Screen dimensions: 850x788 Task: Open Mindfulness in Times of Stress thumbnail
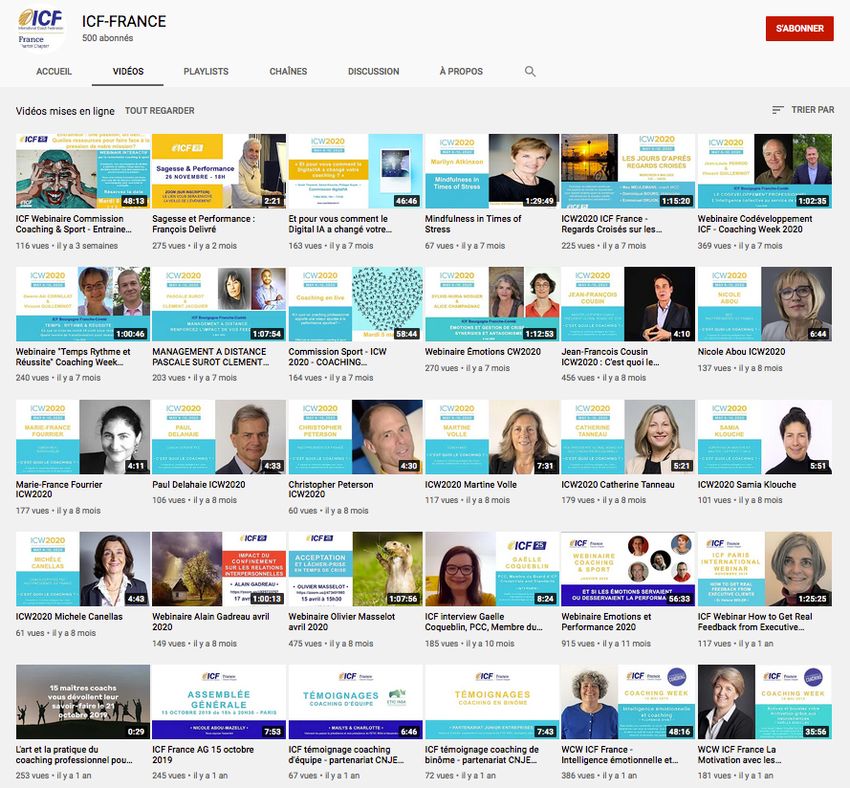pos(491,171)
